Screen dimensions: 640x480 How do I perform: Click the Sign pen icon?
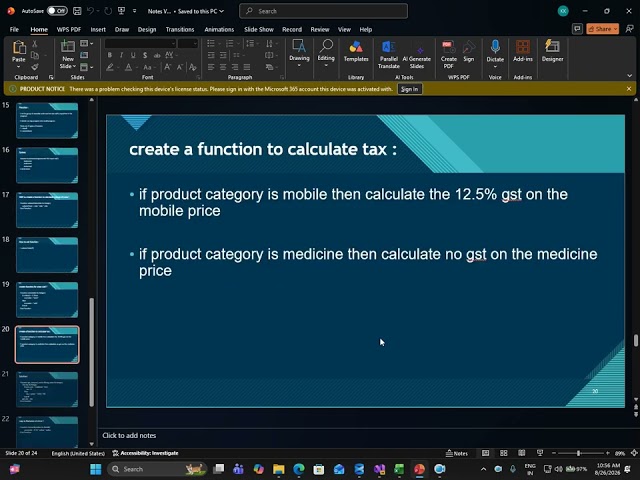469,51
